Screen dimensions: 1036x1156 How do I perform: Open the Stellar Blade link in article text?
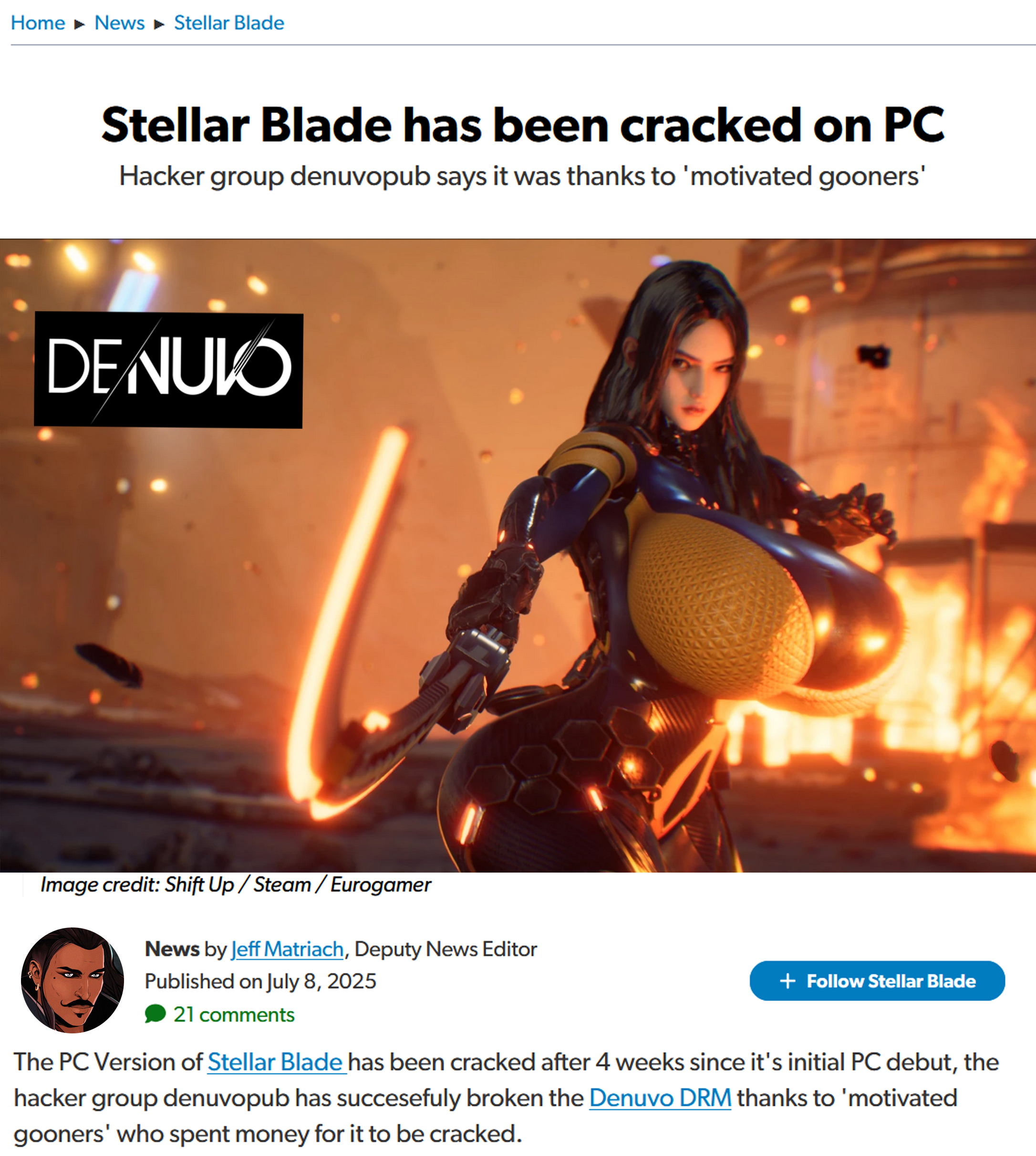[x=277, y=1062]
